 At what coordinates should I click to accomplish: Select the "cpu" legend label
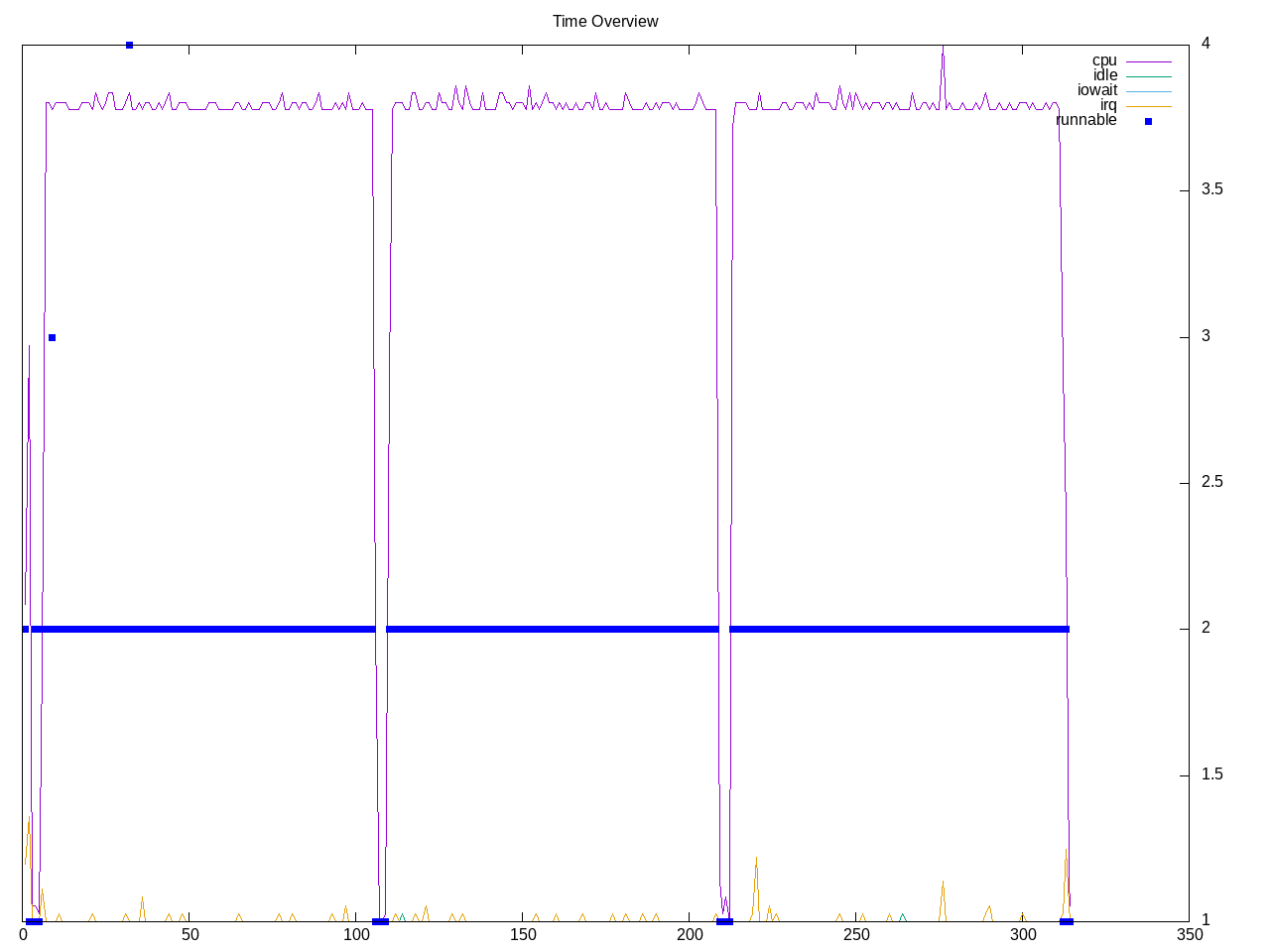[x=1103, y=60]
